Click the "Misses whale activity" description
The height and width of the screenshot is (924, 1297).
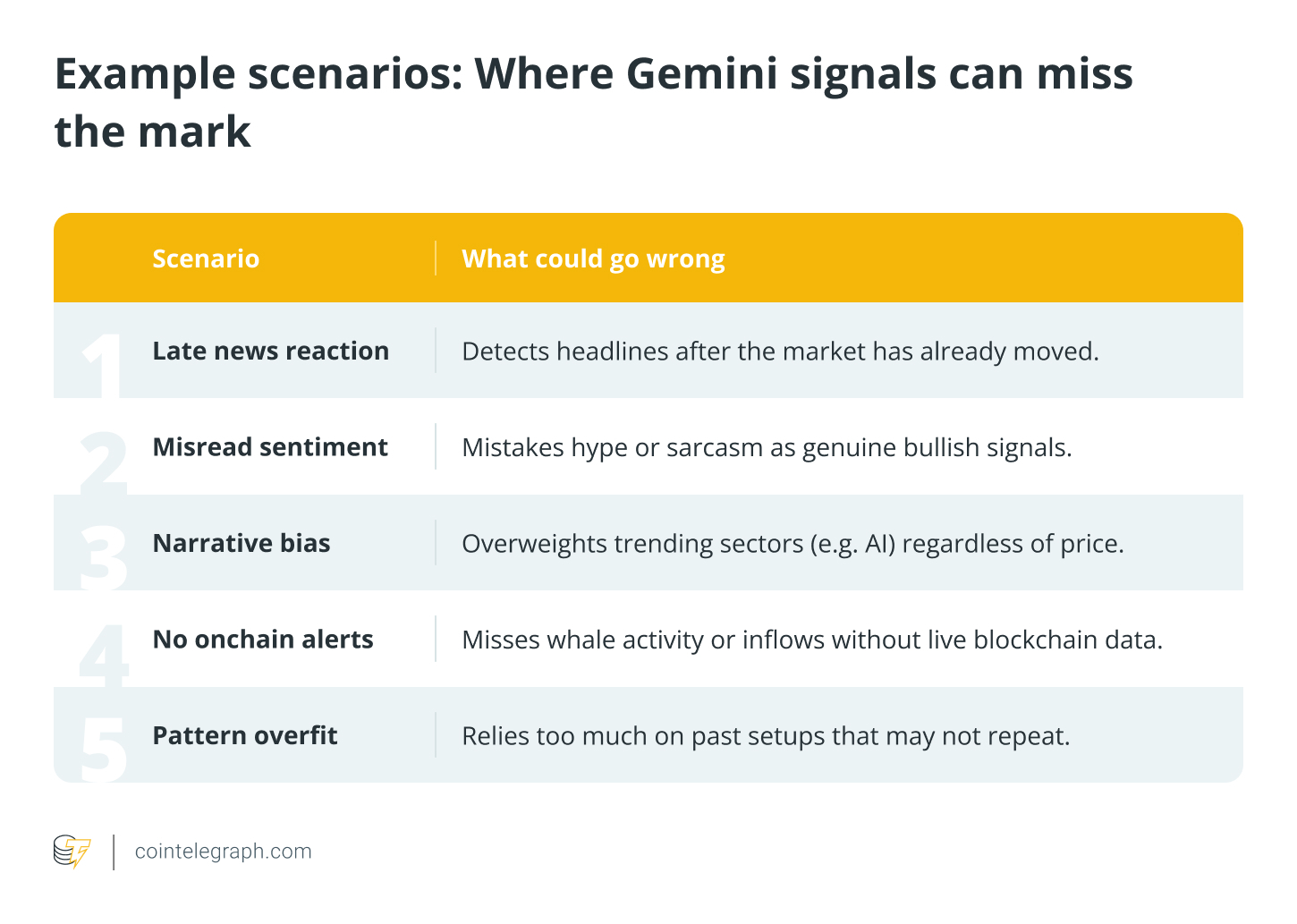tap(812, 640)
